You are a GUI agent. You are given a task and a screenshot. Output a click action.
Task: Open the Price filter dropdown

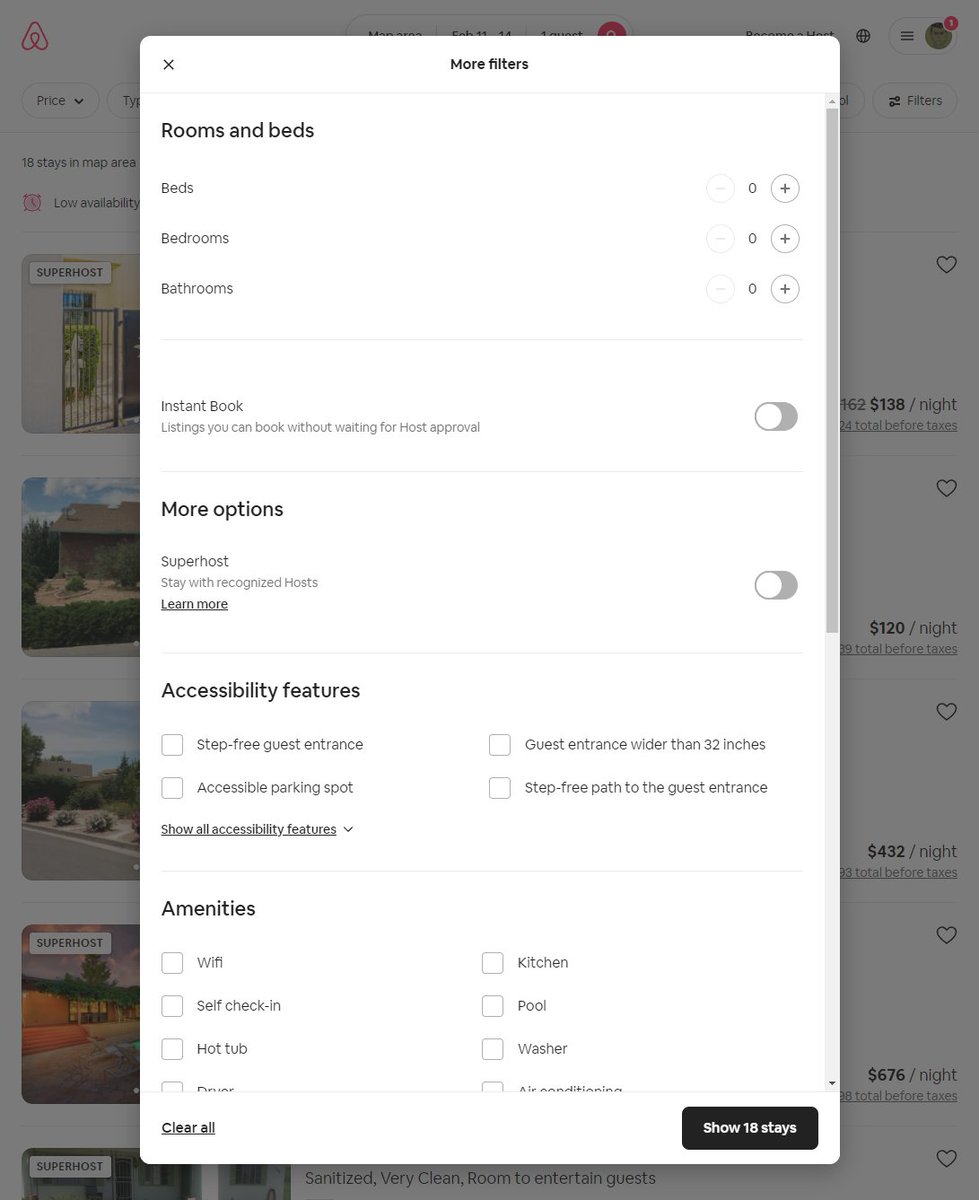pos(60,101)
